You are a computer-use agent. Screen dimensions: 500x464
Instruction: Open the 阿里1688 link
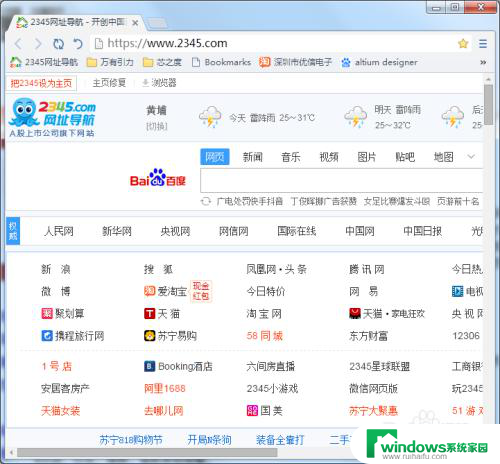coord(165,389)
